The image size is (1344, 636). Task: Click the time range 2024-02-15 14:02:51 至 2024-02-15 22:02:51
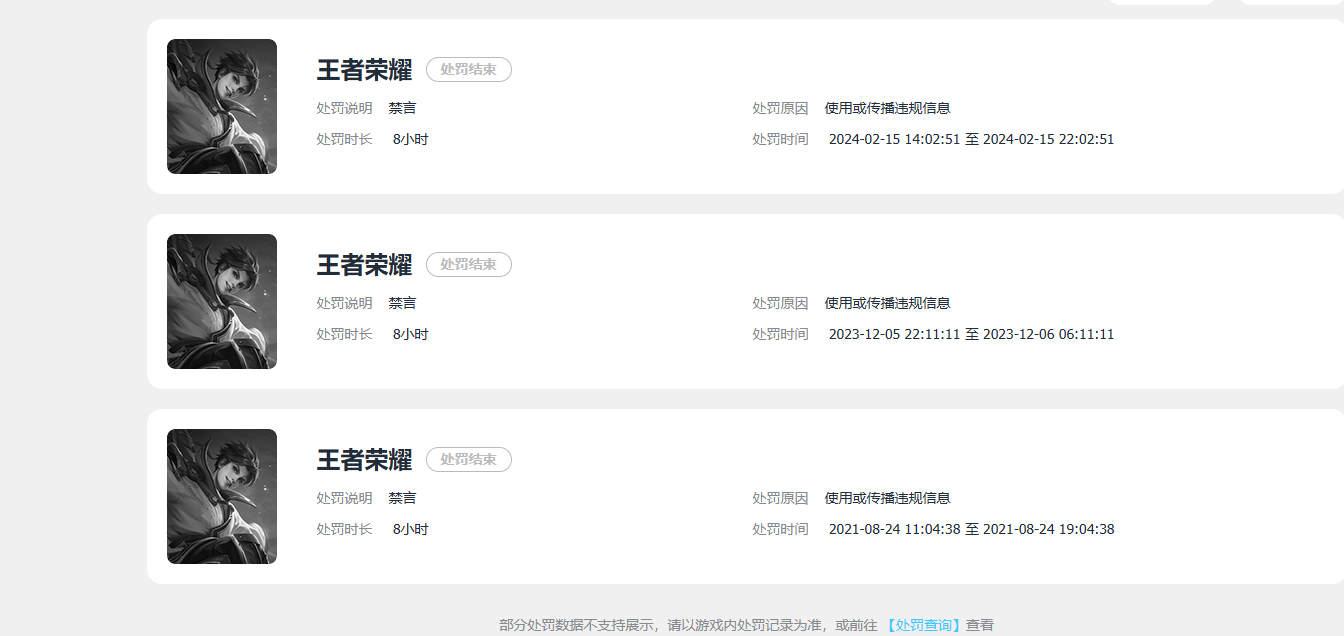(971, 139)
